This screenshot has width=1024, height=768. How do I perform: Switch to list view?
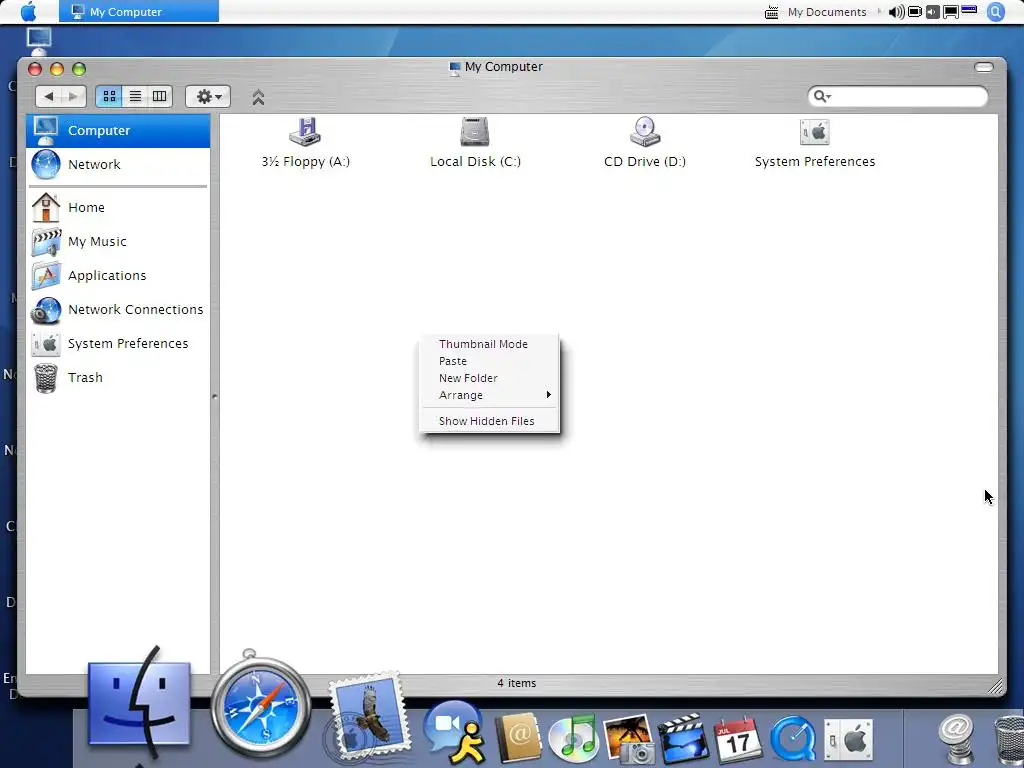tap(135, 97)
